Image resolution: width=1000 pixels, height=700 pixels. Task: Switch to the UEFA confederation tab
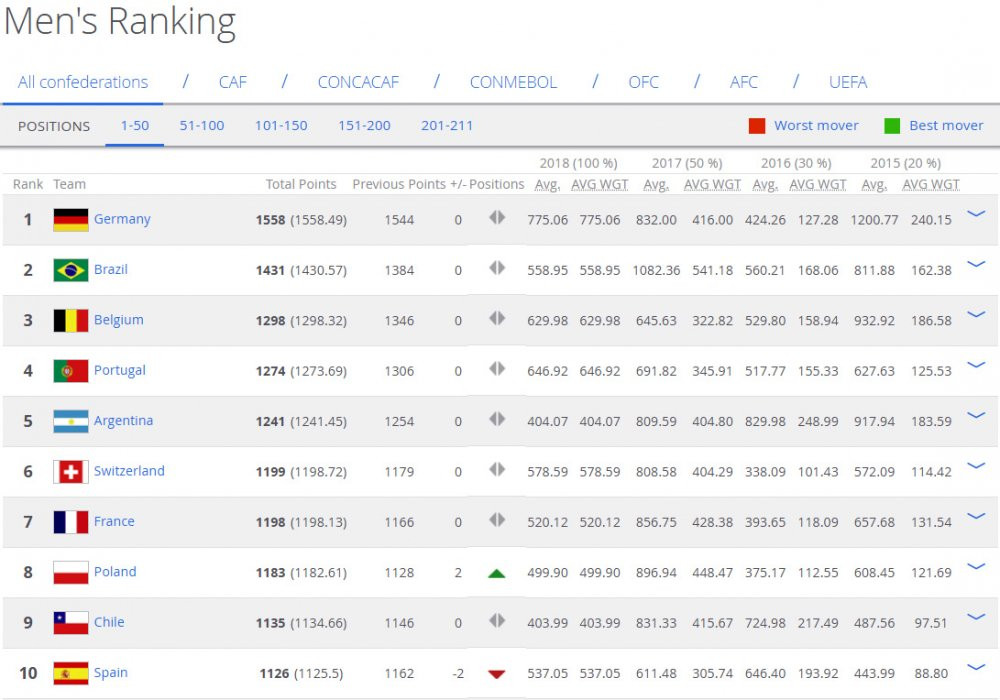coord(847,82)
